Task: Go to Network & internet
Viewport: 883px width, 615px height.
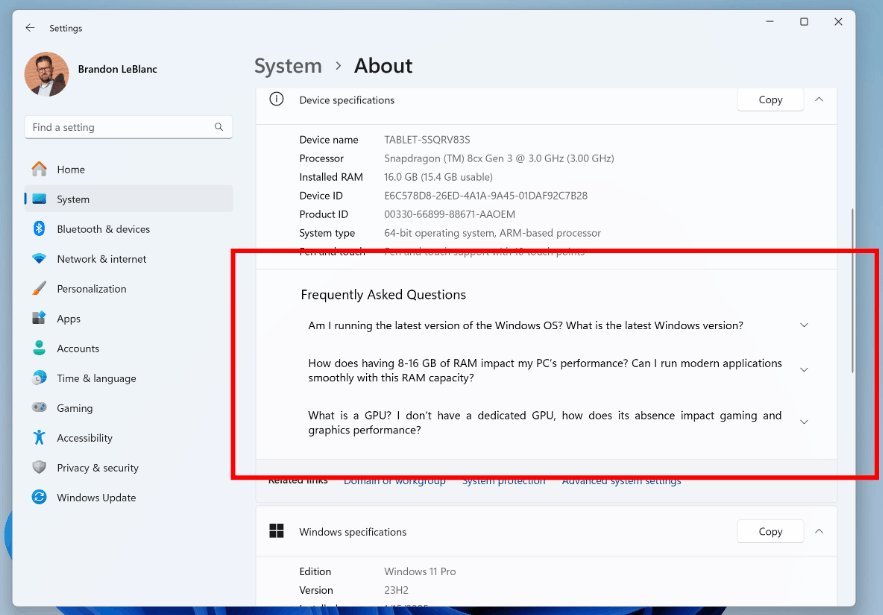Action: click(128, 259)
